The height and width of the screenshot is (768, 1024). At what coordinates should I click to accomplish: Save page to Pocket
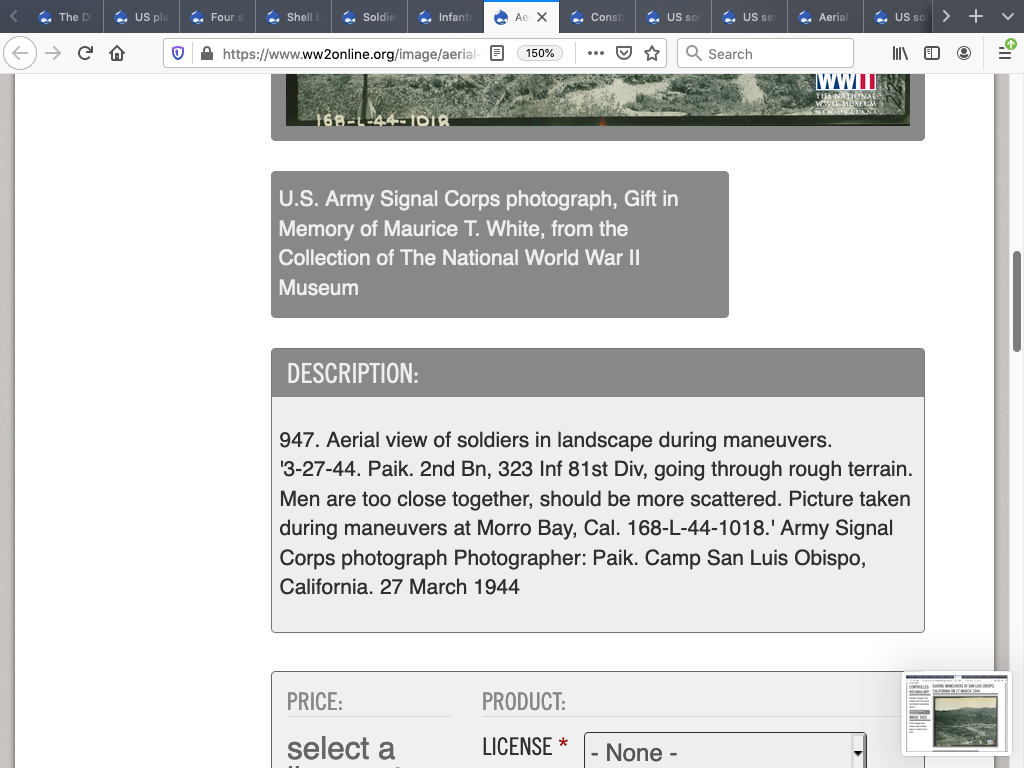pyautogui.click(x=624, y=54)
